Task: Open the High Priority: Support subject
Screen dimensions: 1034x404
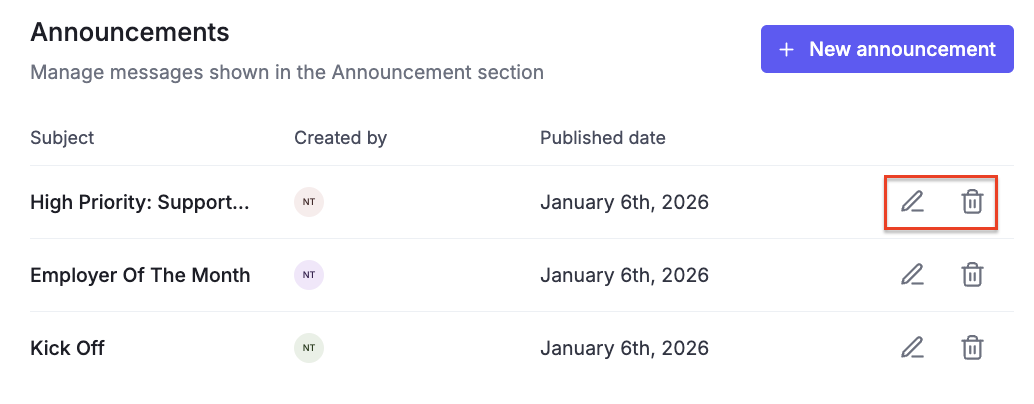Action: point(140,202)
